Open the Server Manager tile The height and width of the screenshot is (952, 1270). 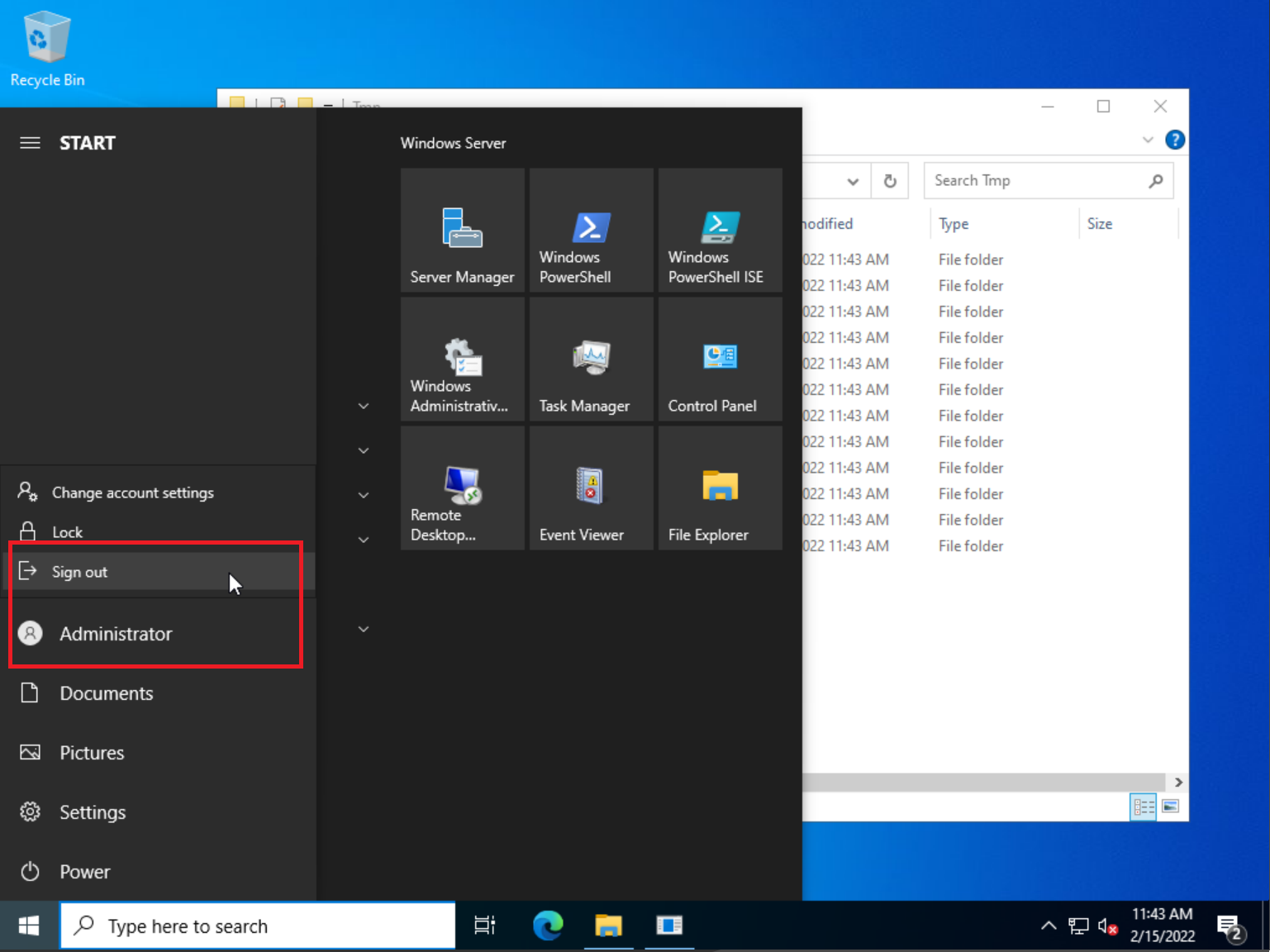[x=463, y=230]
